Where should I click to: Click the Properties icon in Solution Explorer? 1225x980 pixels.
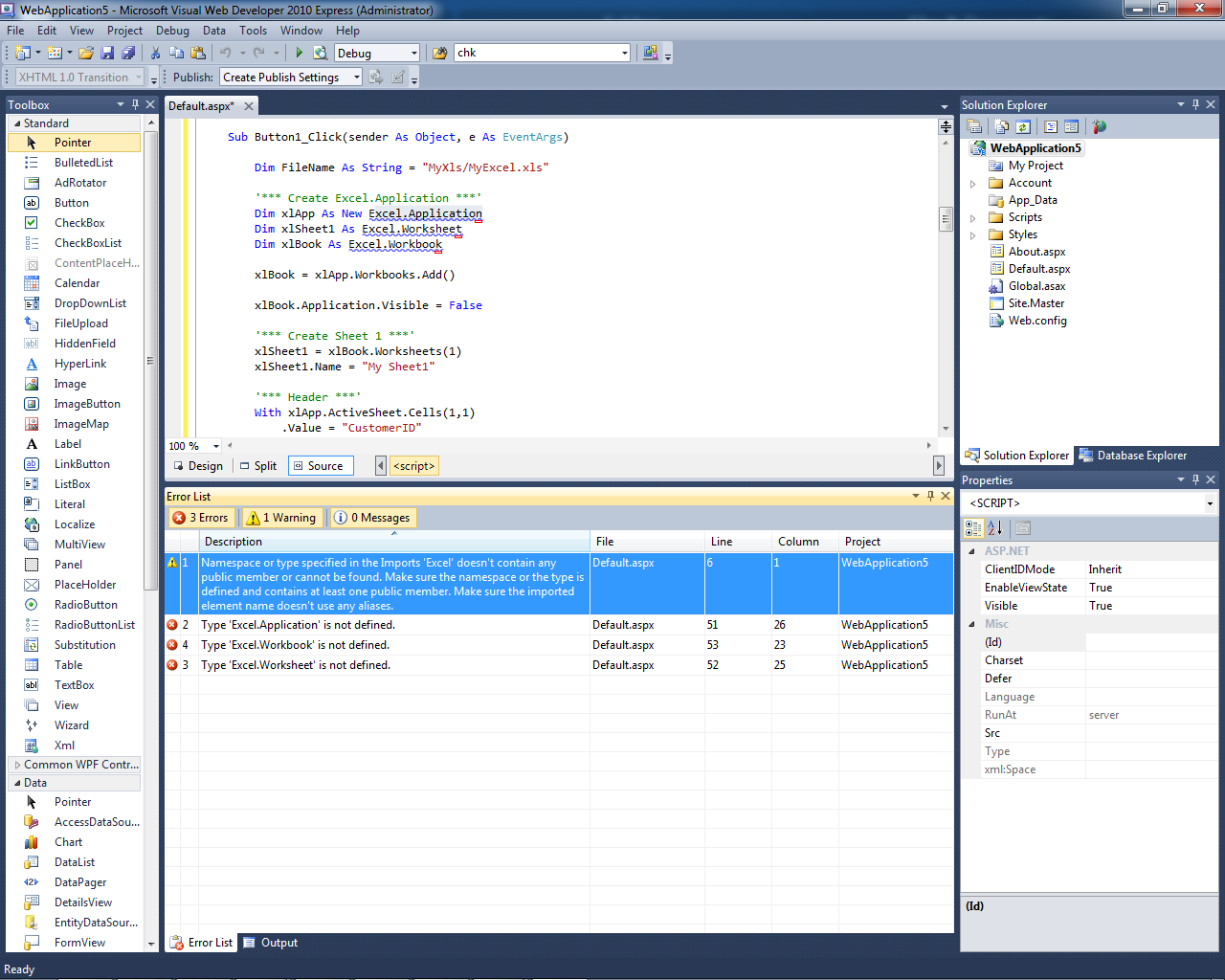click(975, 126)
